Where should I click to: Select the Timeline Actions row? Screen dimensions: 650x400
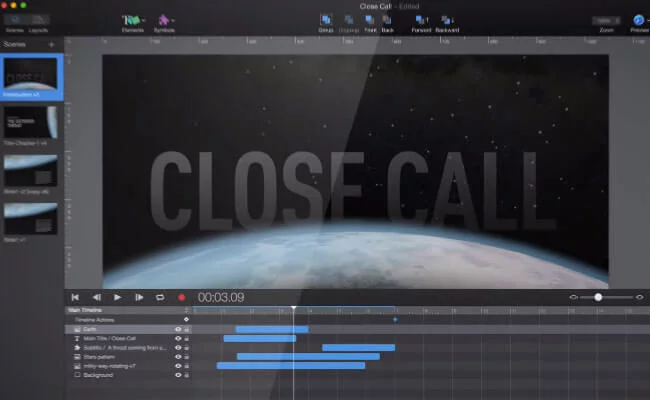129,320
